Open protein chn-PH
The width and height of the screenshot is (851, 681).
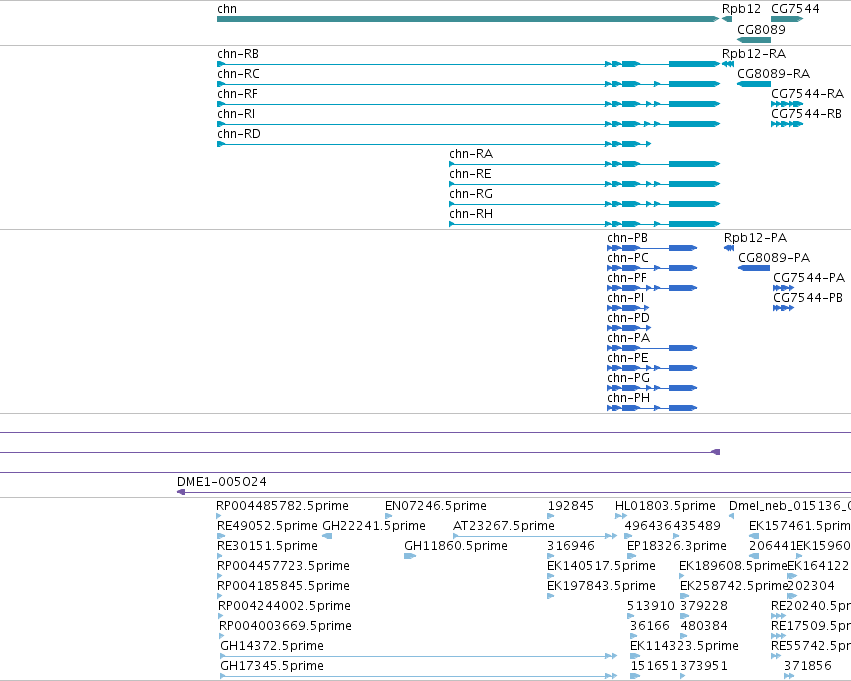pos(628,399)
